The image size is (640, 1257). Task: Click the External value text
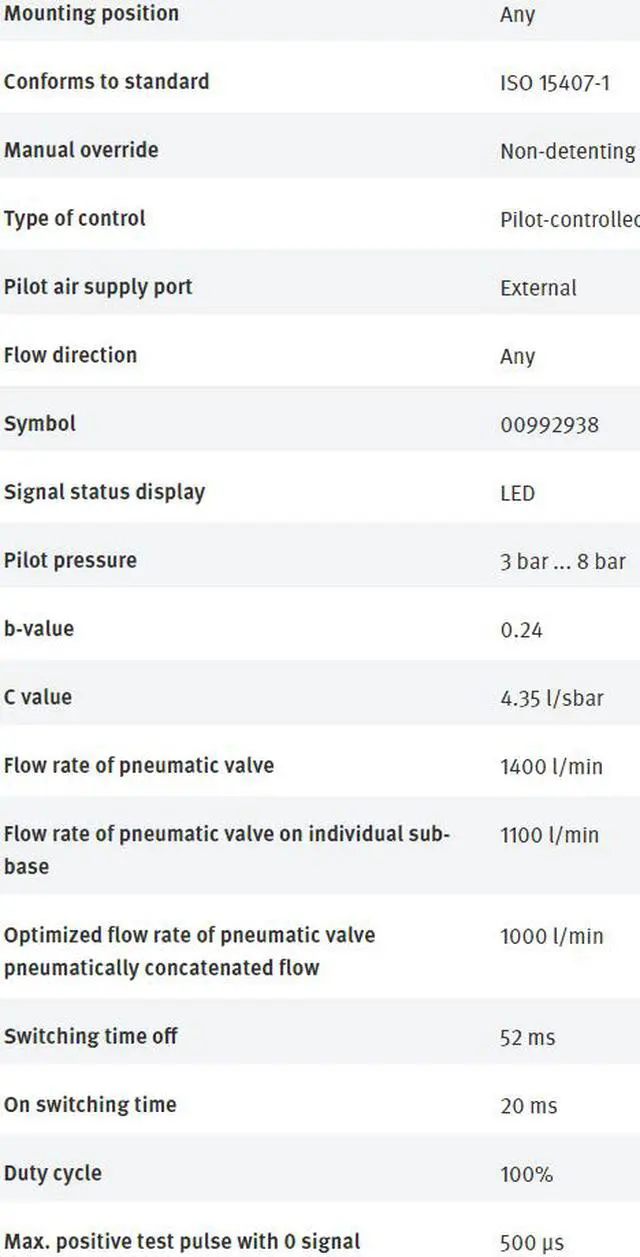[538, 288]
